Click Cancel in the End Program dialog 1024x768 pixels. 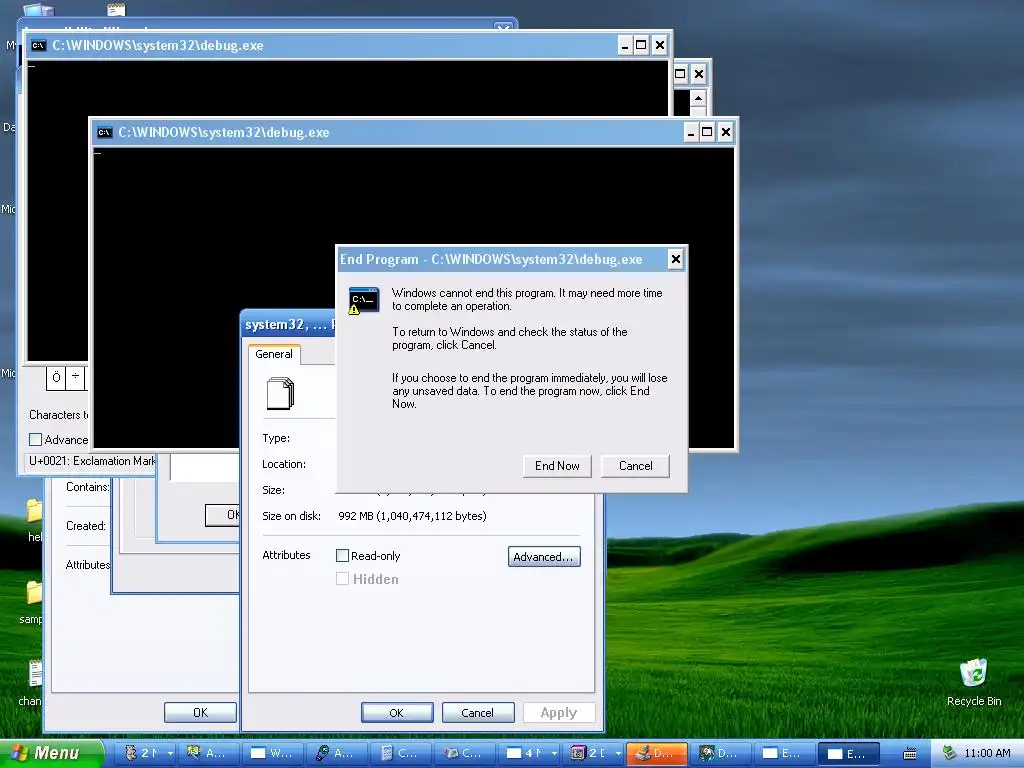point(635,466)
